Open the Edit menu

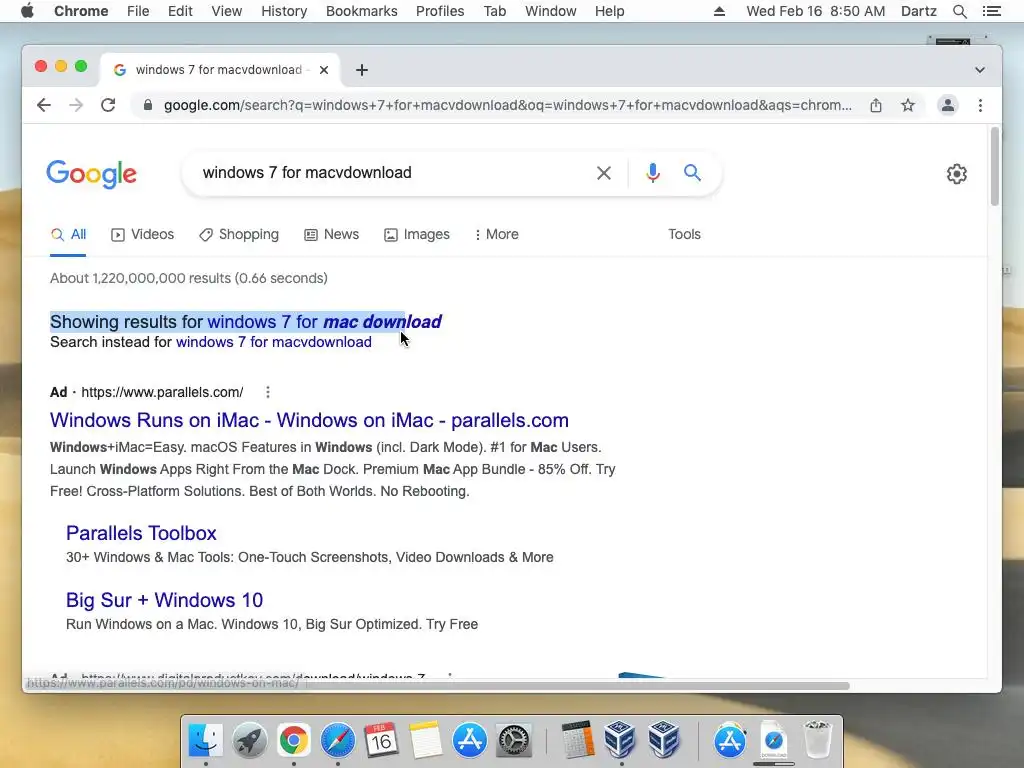click(180, 11)
